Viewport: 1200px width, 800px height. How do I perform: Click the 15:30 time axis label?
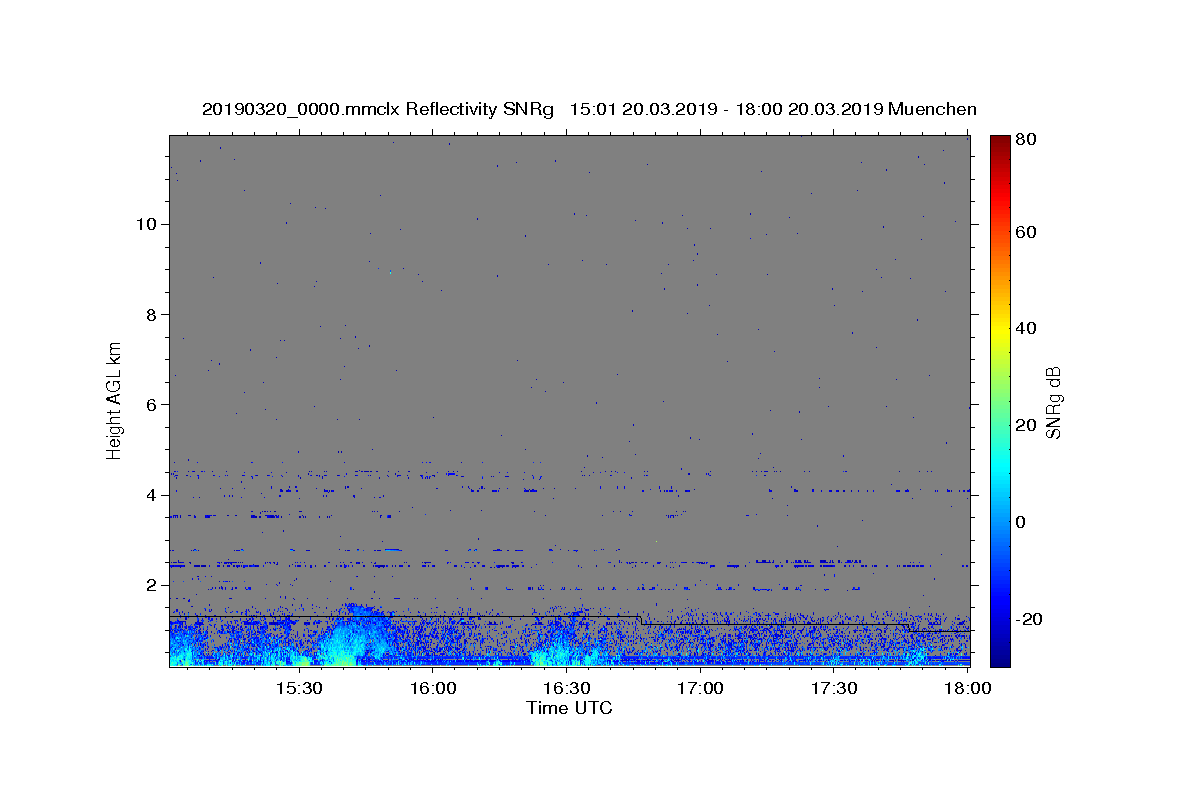(298, 688)
